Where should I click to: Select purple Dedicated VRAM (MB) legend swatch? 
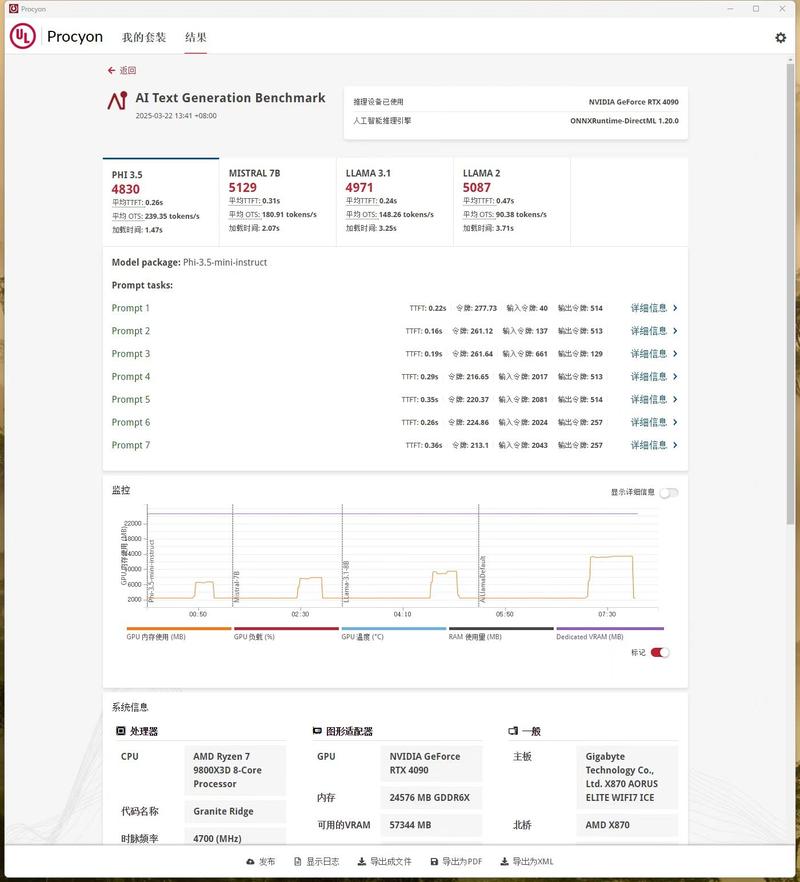point(610,628)
